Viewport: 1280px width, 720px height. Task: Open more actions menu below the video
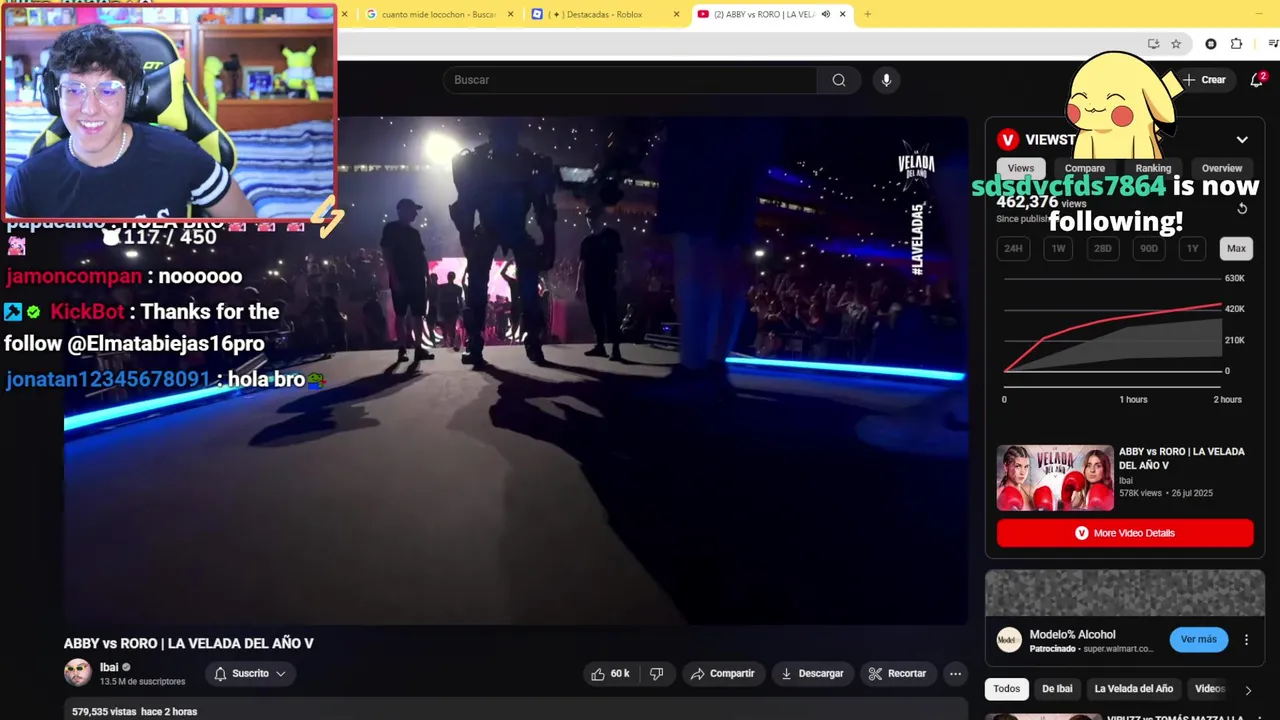point(955,674)
